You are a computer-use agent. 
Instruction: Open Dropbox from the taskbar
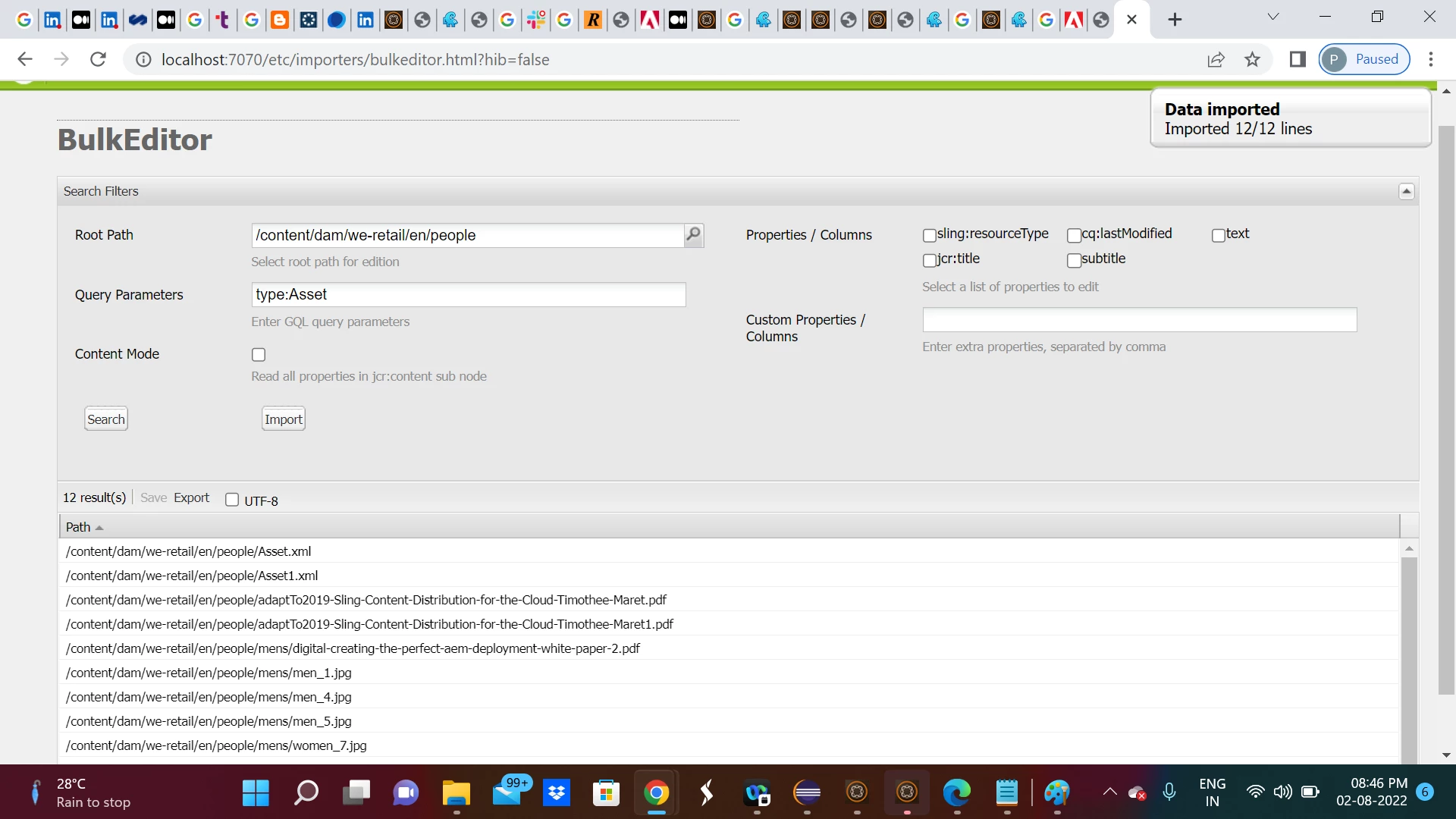click(557, 793)
